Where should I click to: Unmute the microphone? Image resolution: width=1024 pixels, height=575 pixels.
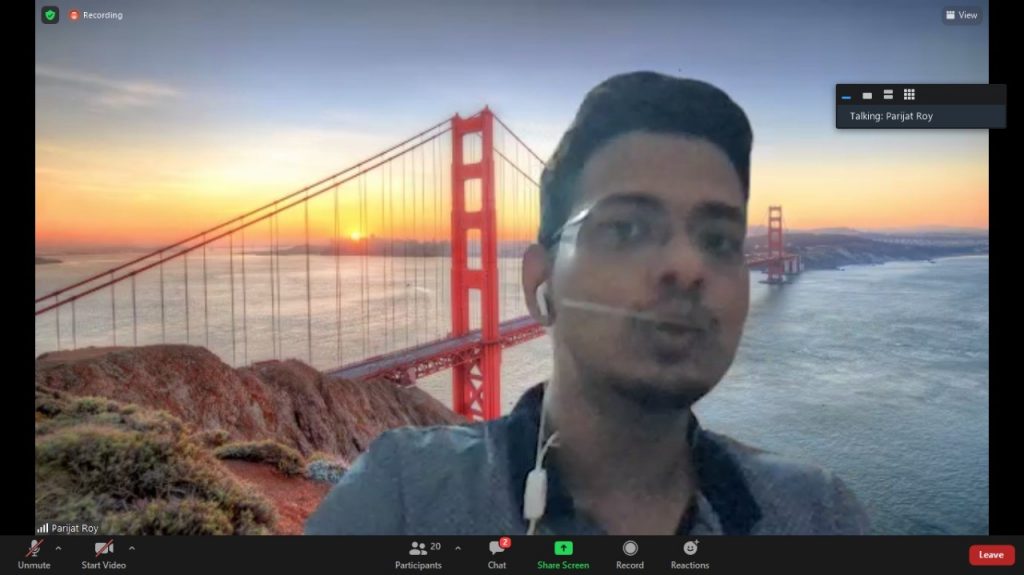[34, 555]
